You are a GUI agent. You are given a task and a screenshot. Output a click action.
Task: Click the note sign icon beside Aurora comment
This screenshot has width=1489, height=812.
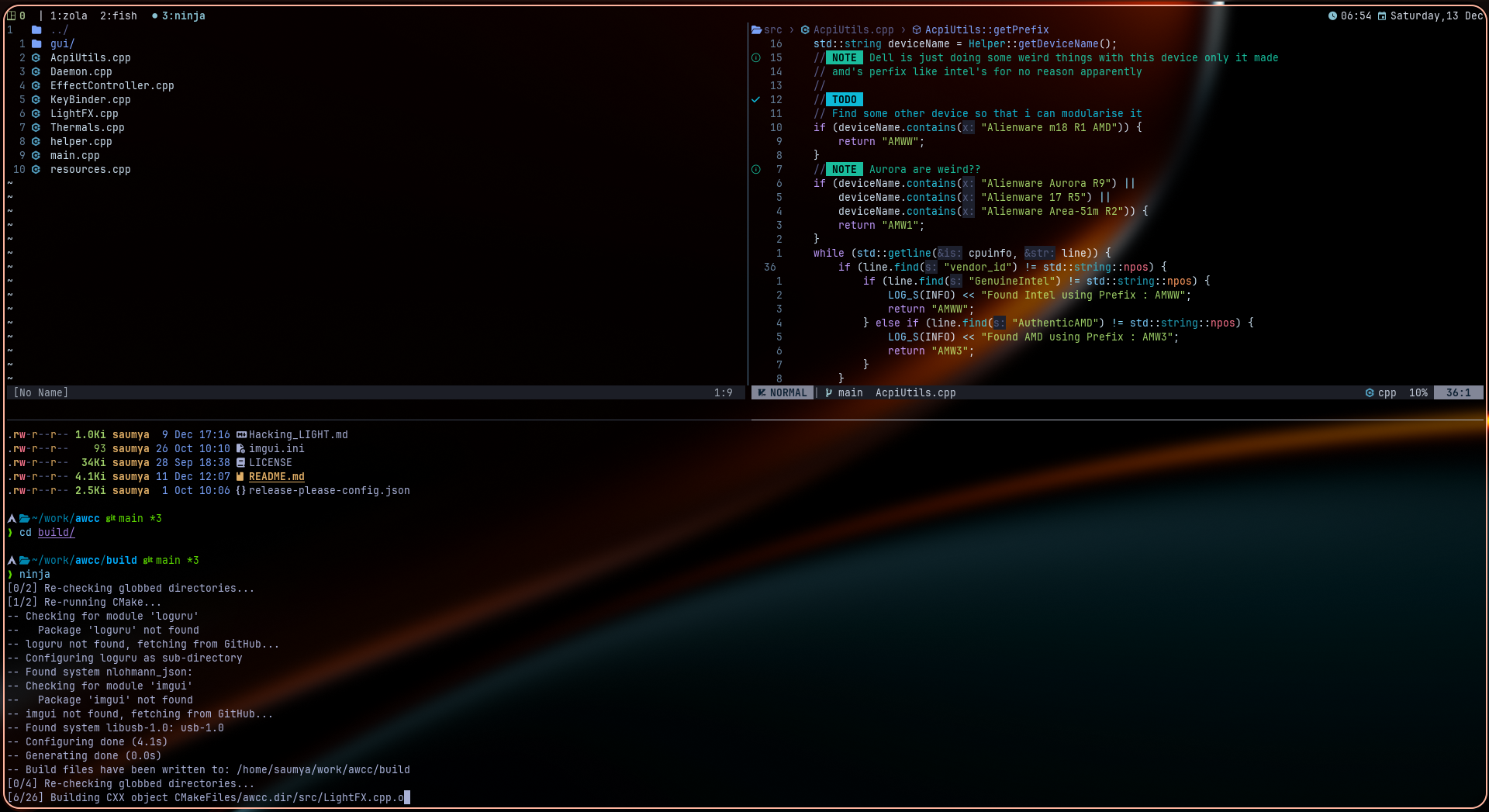tap(756, 169)
